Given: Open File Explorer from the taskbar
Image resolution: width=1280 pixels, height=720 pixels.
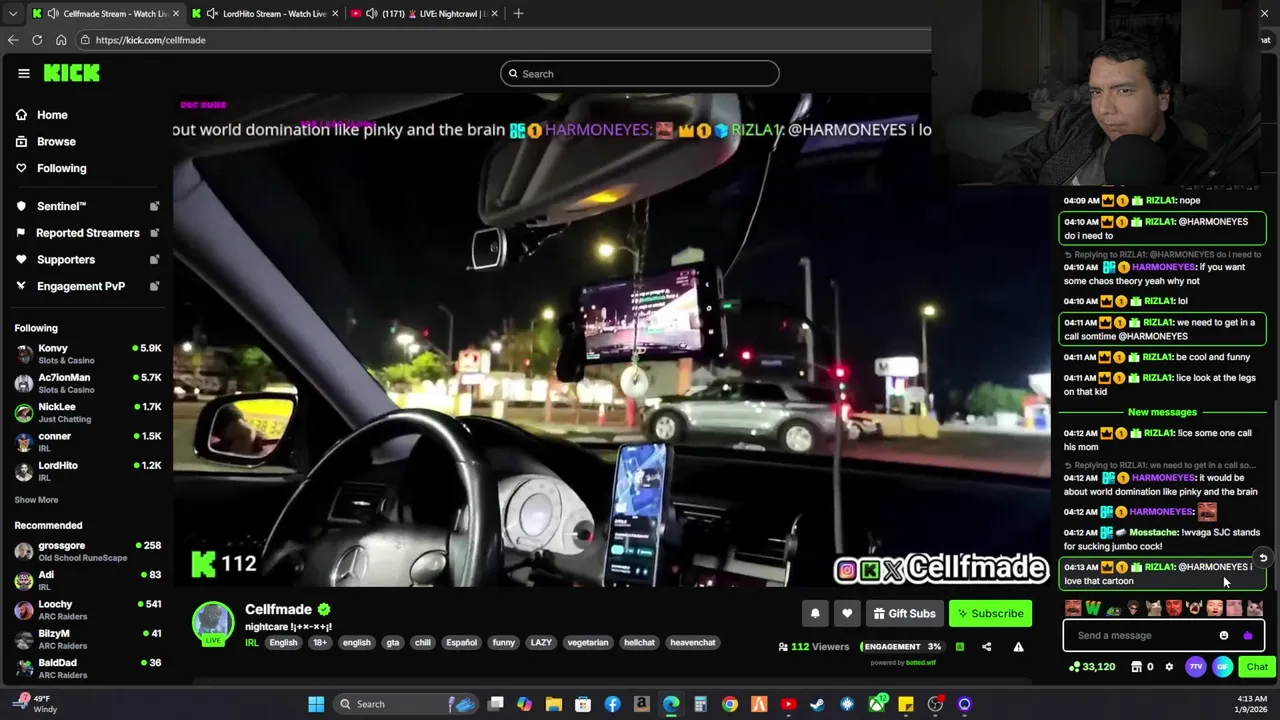Looking at the screenshot, I should pyautogui.click(x=553, y=704).
